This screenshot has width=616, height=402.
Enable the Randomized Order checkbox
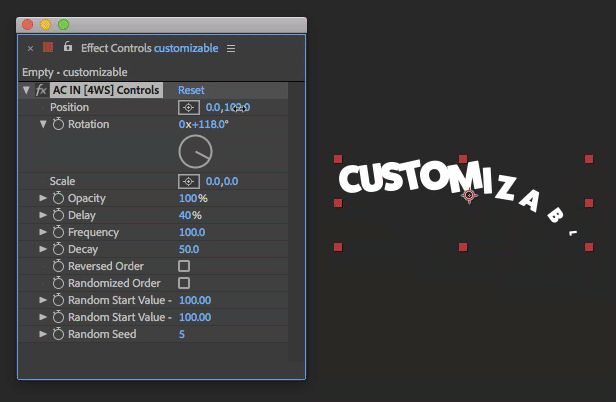pyautogui.click(x=184, y=283)
